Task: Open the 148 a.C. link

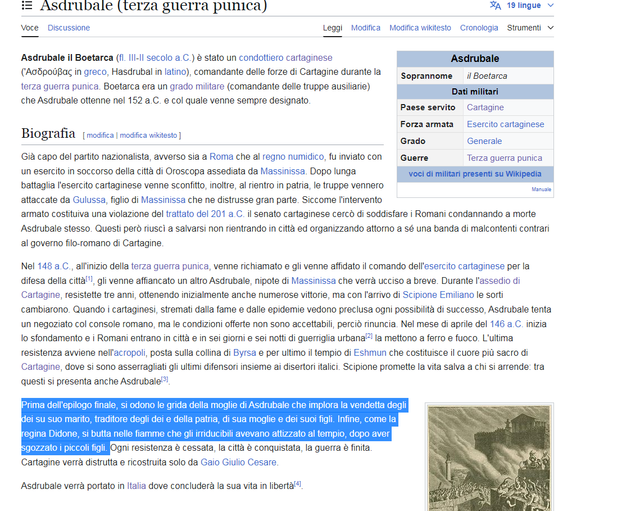Action: tap(54, 266)
